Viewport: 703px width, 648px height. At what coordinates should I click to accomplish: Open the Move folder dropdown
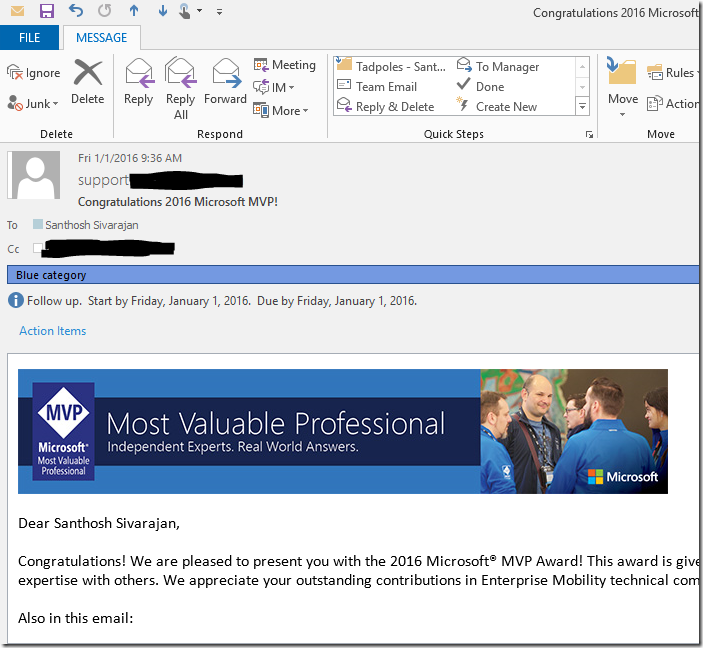[x=622, y=87]
